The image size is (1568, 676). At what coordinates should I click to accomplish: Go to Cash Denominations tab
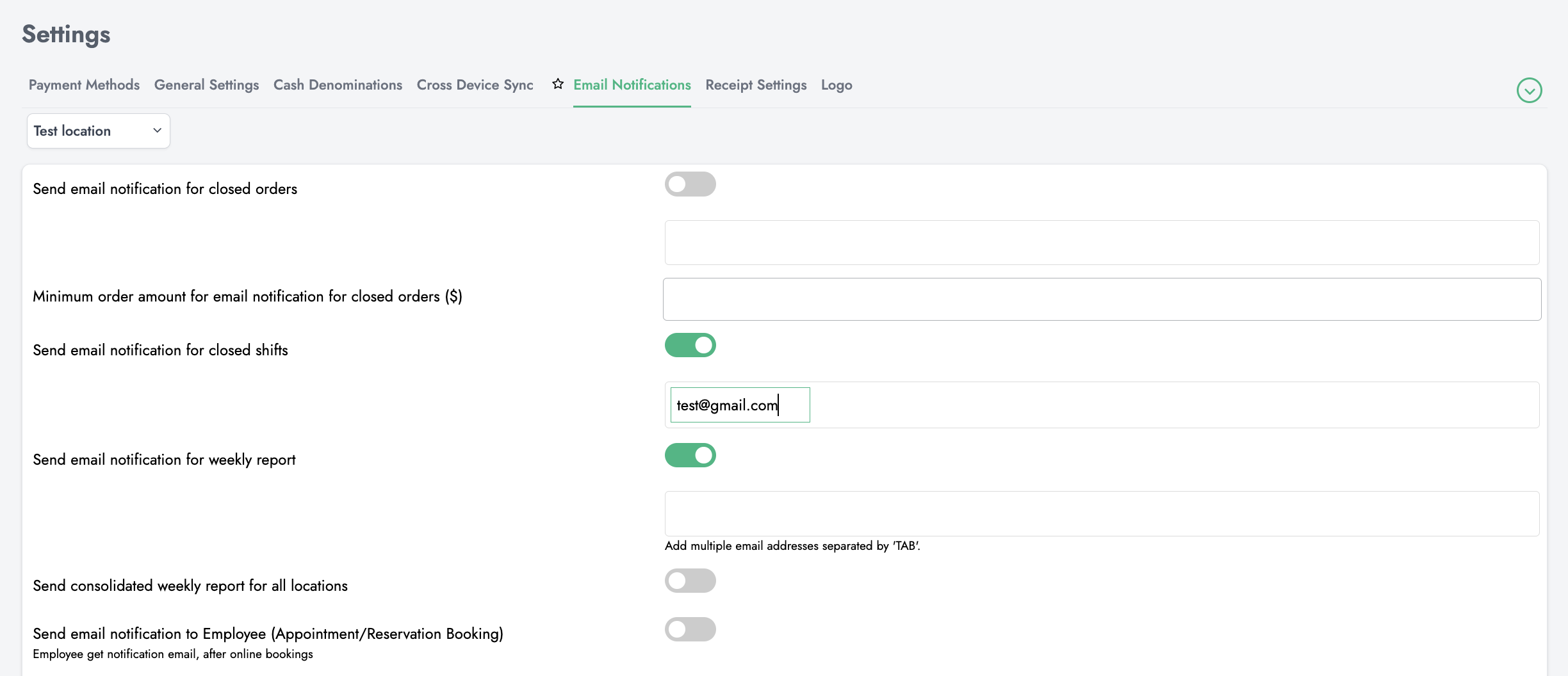pyautogui.click(x=338, y=85)
